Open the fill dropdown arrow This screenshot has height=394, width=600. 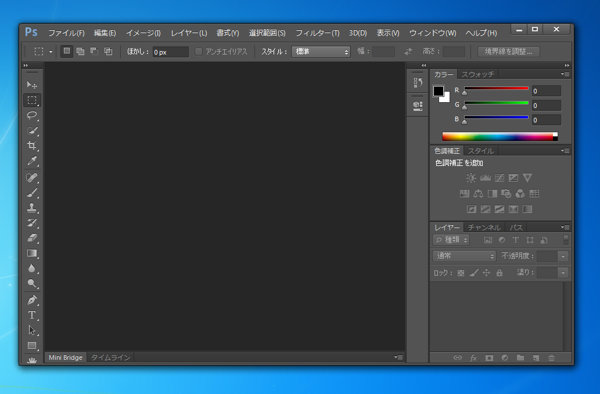click(x=563, y=273)
